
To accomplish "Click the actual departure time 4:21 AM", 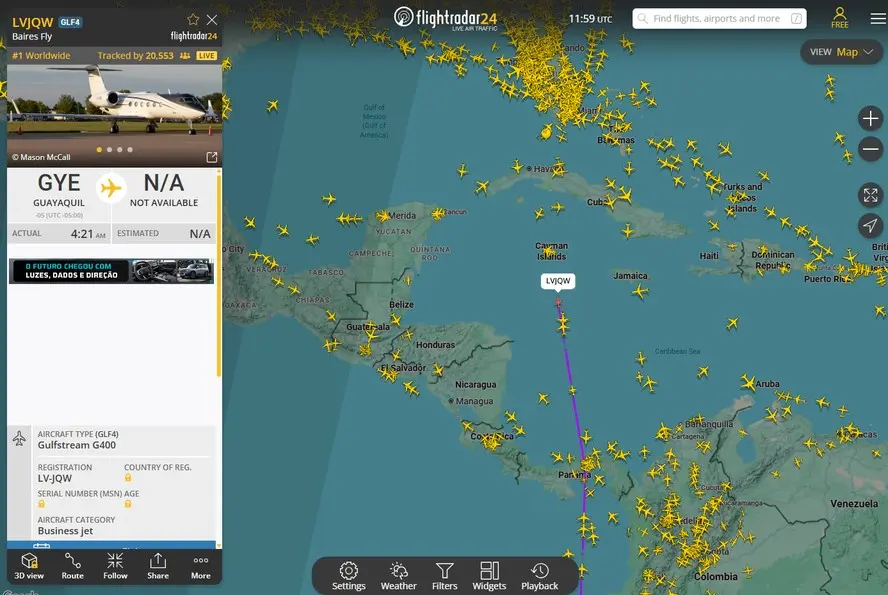I will (88, 234).
